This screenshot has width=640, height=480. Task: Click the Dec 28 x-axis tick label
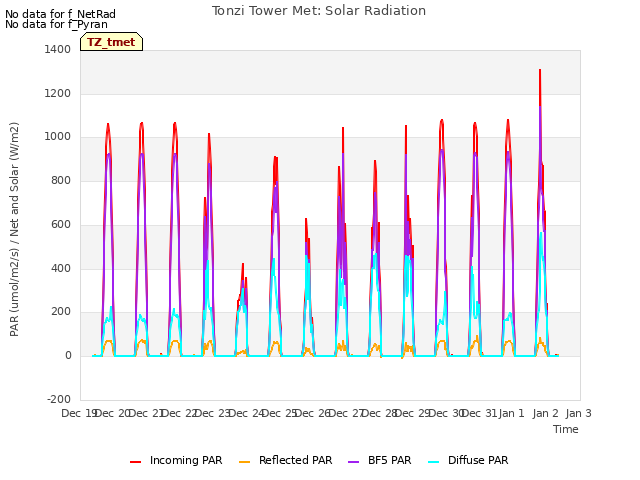click(380, 413)
